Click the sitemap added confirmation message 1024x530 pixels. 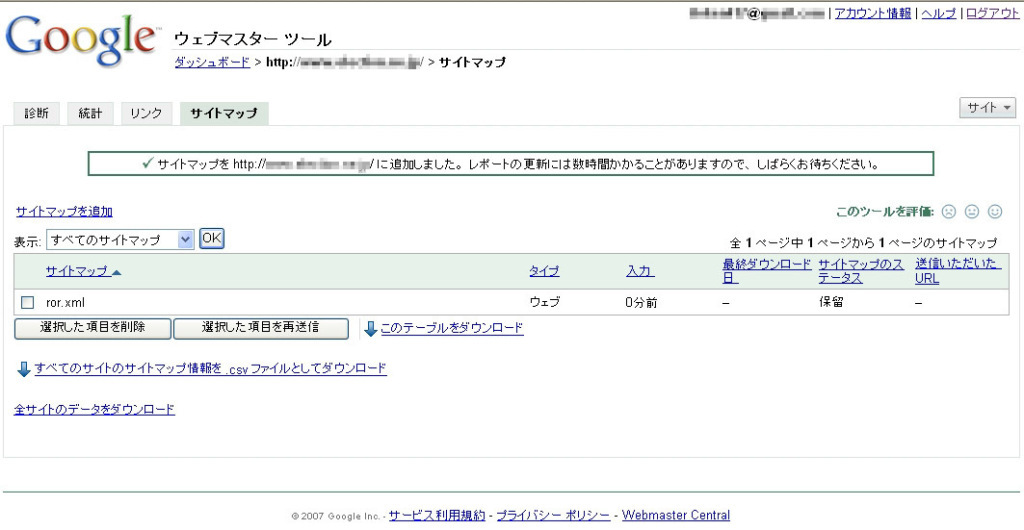click(x=511, y=164)
